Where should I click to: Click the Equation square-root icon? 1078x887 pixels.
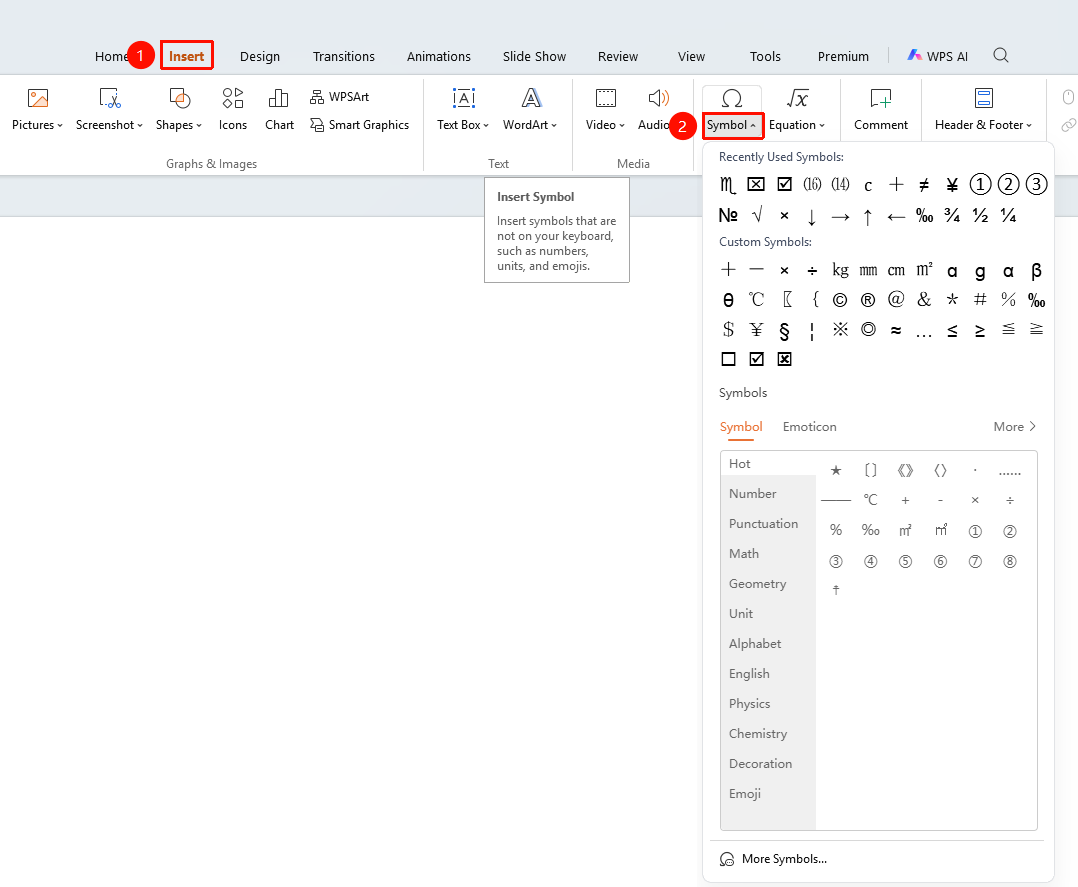pos(797,98)
